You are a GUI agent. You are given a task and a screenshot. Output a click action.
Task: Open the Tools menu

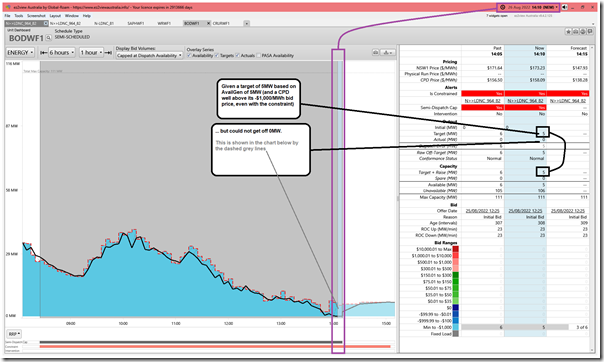tap(18, 16)
